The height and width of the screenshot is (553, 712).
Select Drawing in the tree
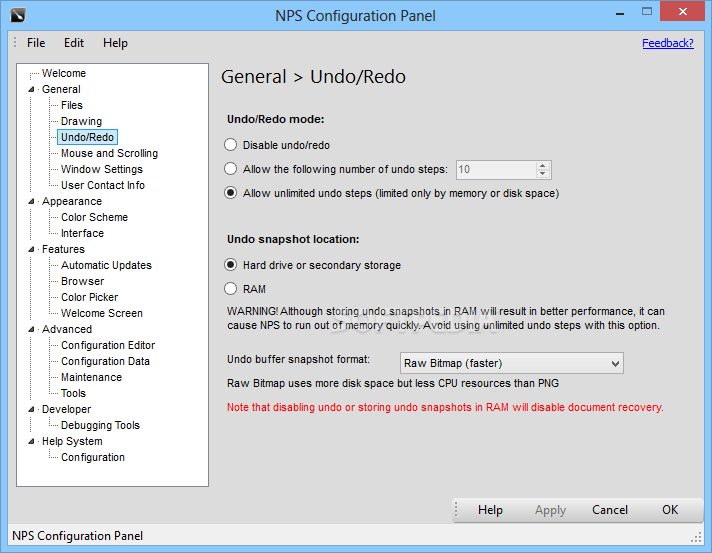coord(81,121)
